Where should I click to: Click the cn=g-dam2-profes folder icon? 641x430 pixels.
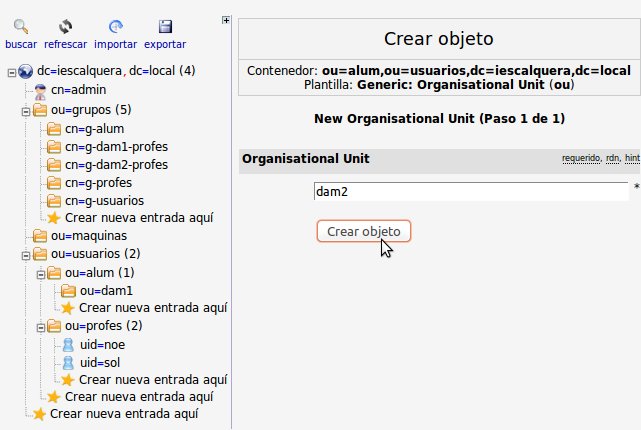click(54, 165)
